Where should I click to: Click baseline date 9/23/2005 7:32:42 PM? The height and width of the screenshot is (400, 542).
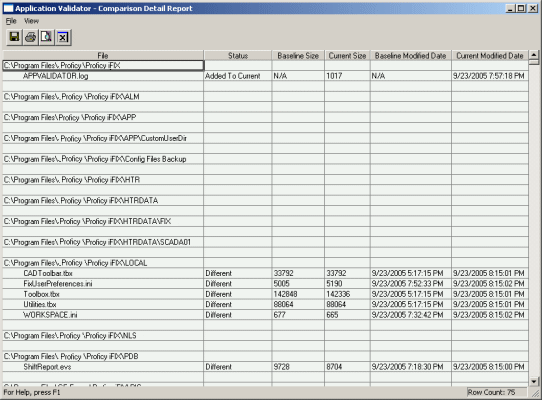(411, 315)
